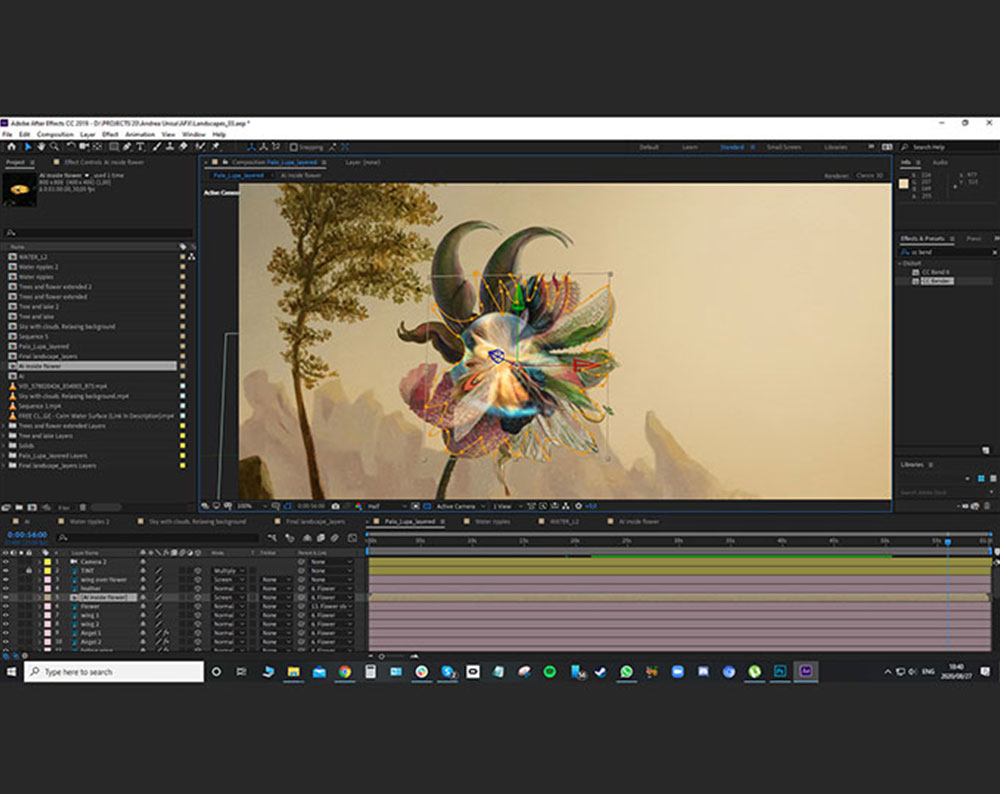The image size is (1000, 794).
Task: Open the Composition menu
Action: (55, 134)
